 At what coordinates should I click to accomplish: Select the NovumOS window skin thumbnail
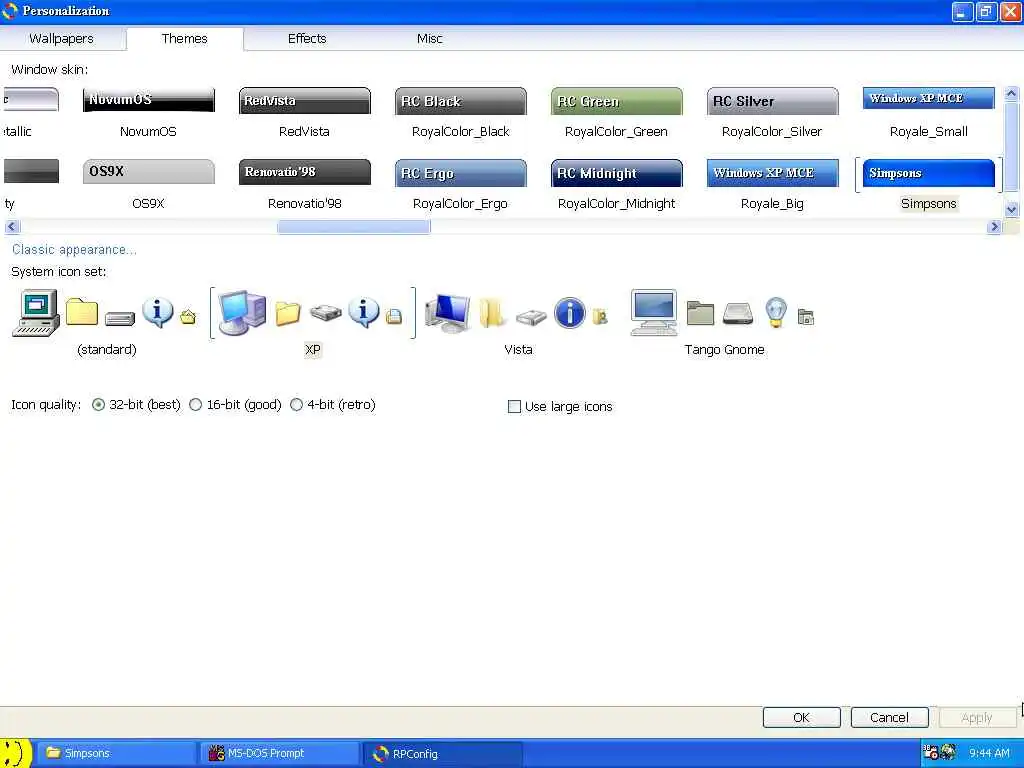[x=148, y=100]
